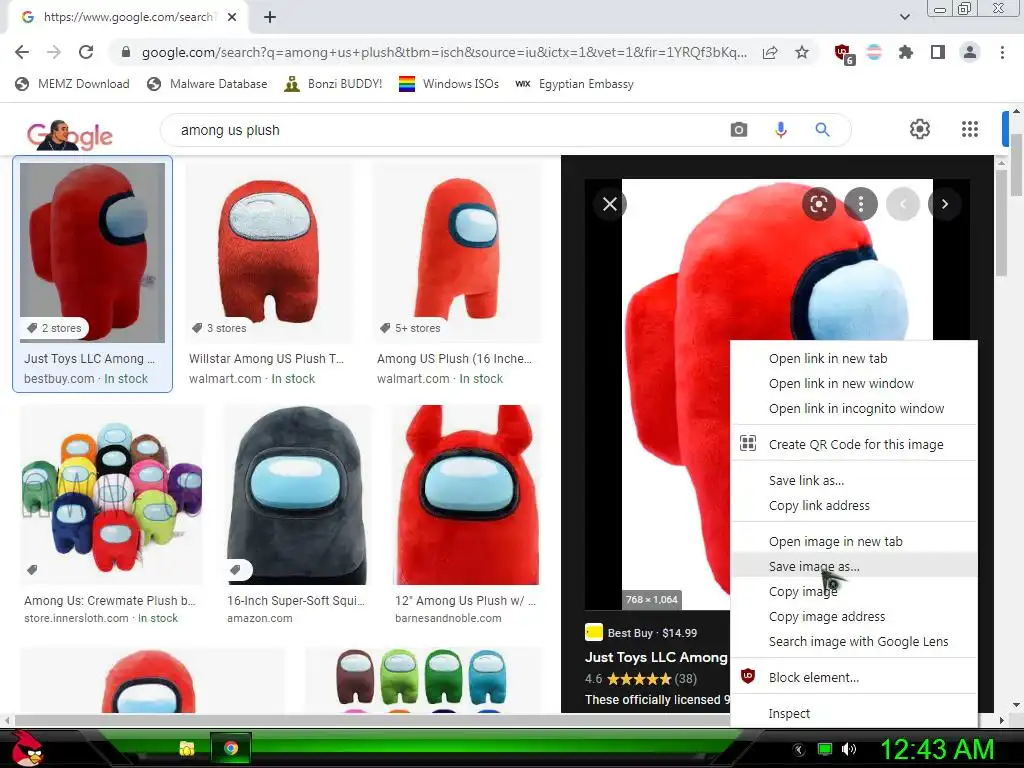1024x768 pixels.
Task: Open the Bonzi BUDDY! bookmark
Action: tap(333, 84)
